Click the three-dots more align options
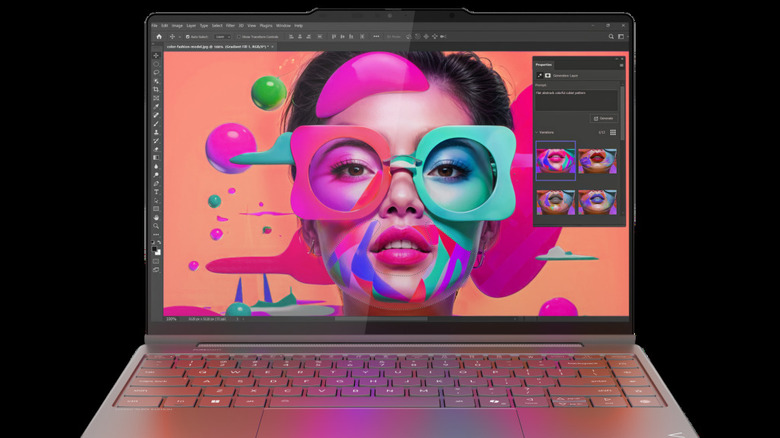This screenshot has width=780, height=438. point(377,36)
